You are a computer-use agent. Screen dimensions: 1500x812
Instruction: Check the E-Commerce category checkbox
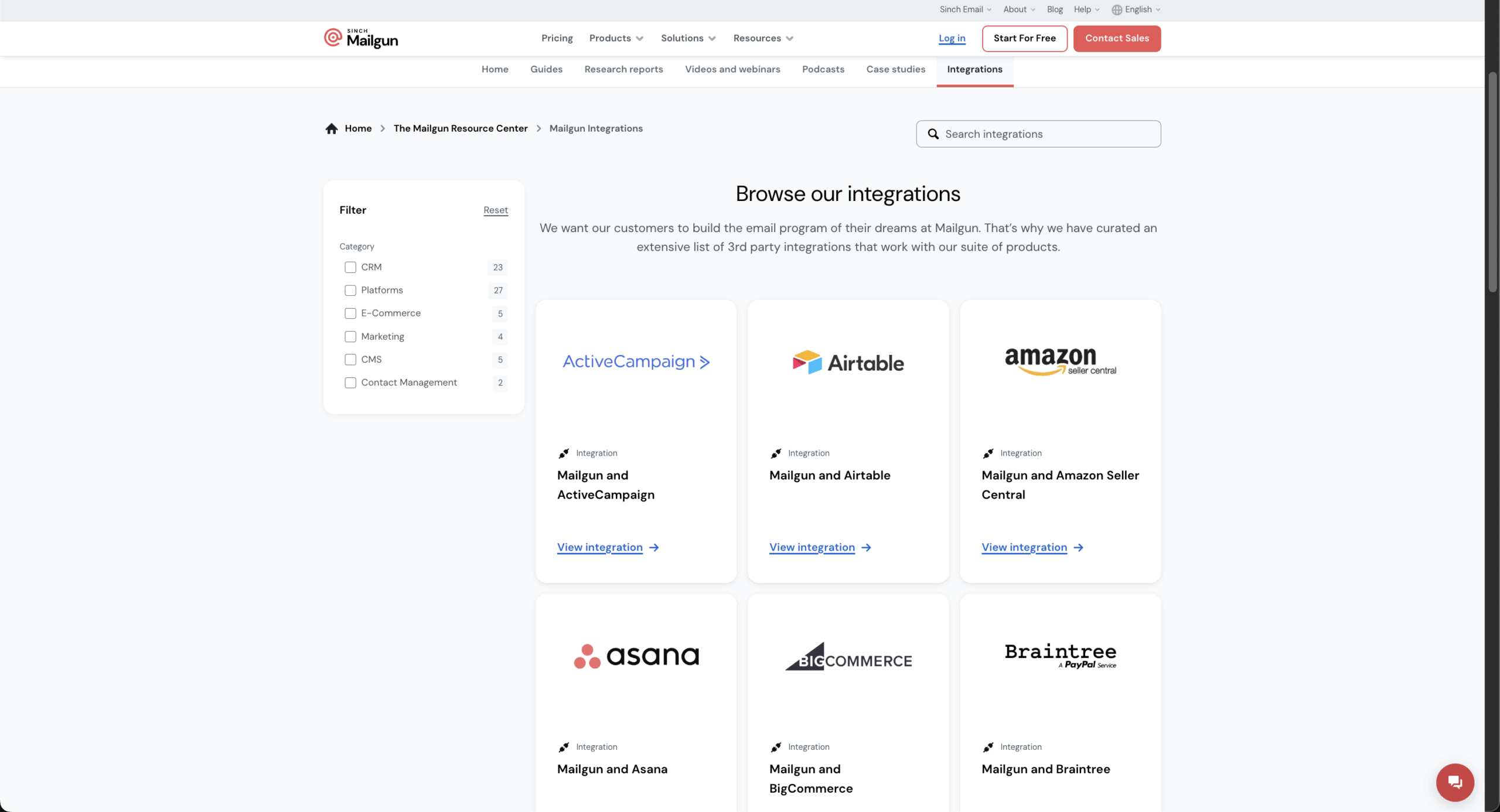pyautogui.click(x=350, y=313)
